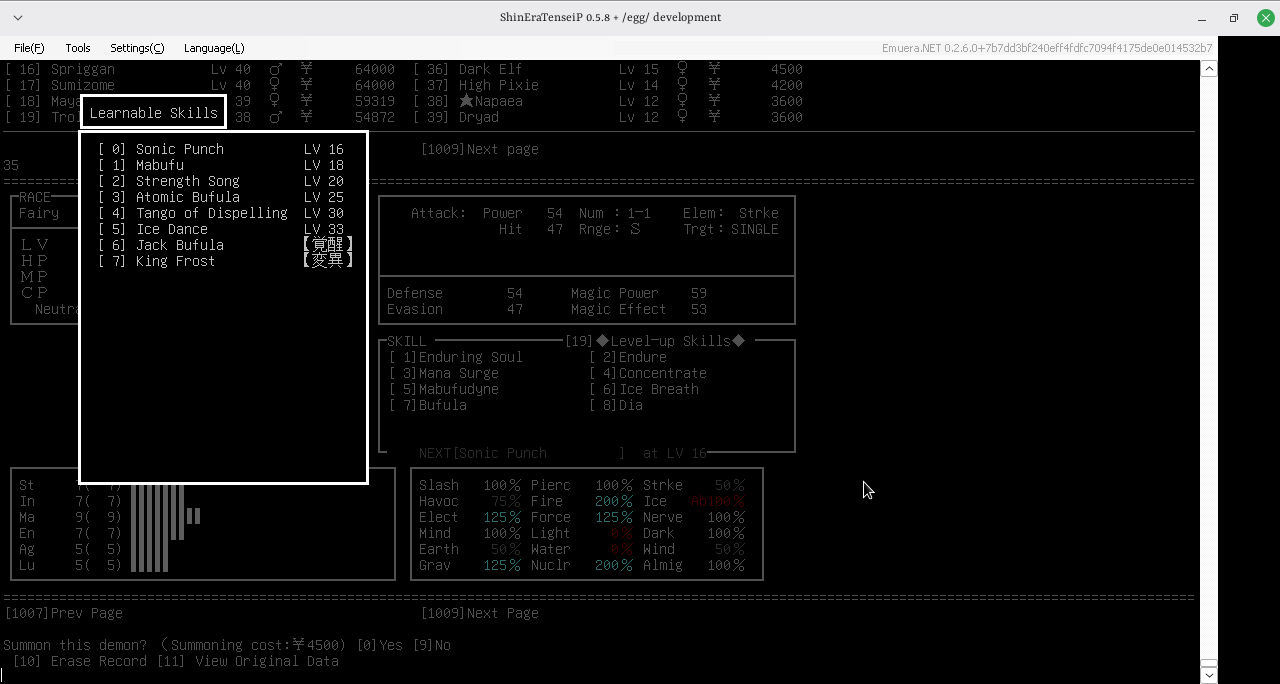Screen dimensions: 1280x684
Task: Click [7]Bufula skill
Action: (428, 405)
